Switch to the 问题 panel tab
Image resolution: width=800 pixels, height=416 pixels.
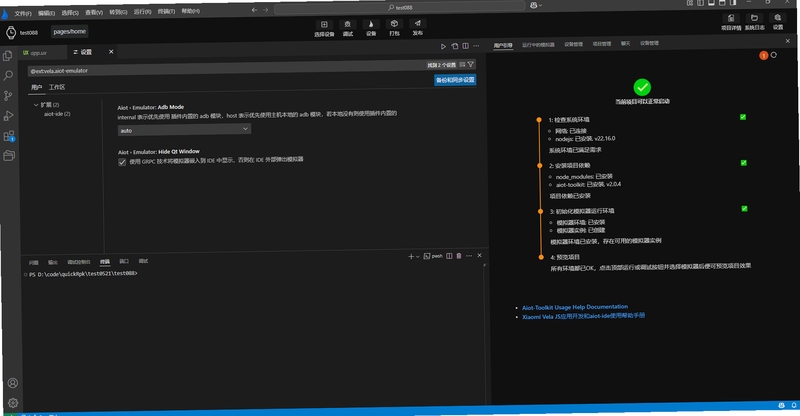pyautogui.click(x=34, y=262)
